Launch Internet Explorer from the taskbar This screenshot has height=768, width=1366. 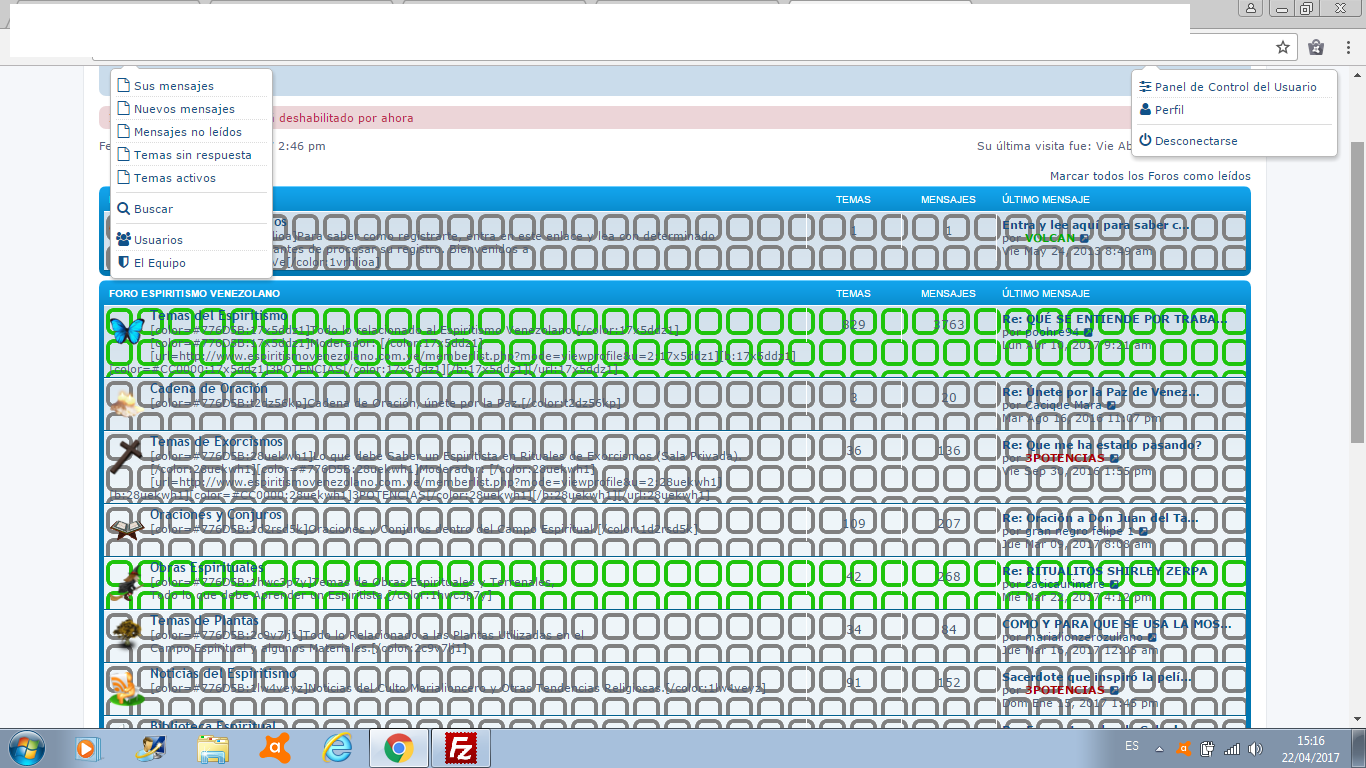pyautogui.click(x=337, y=747)
